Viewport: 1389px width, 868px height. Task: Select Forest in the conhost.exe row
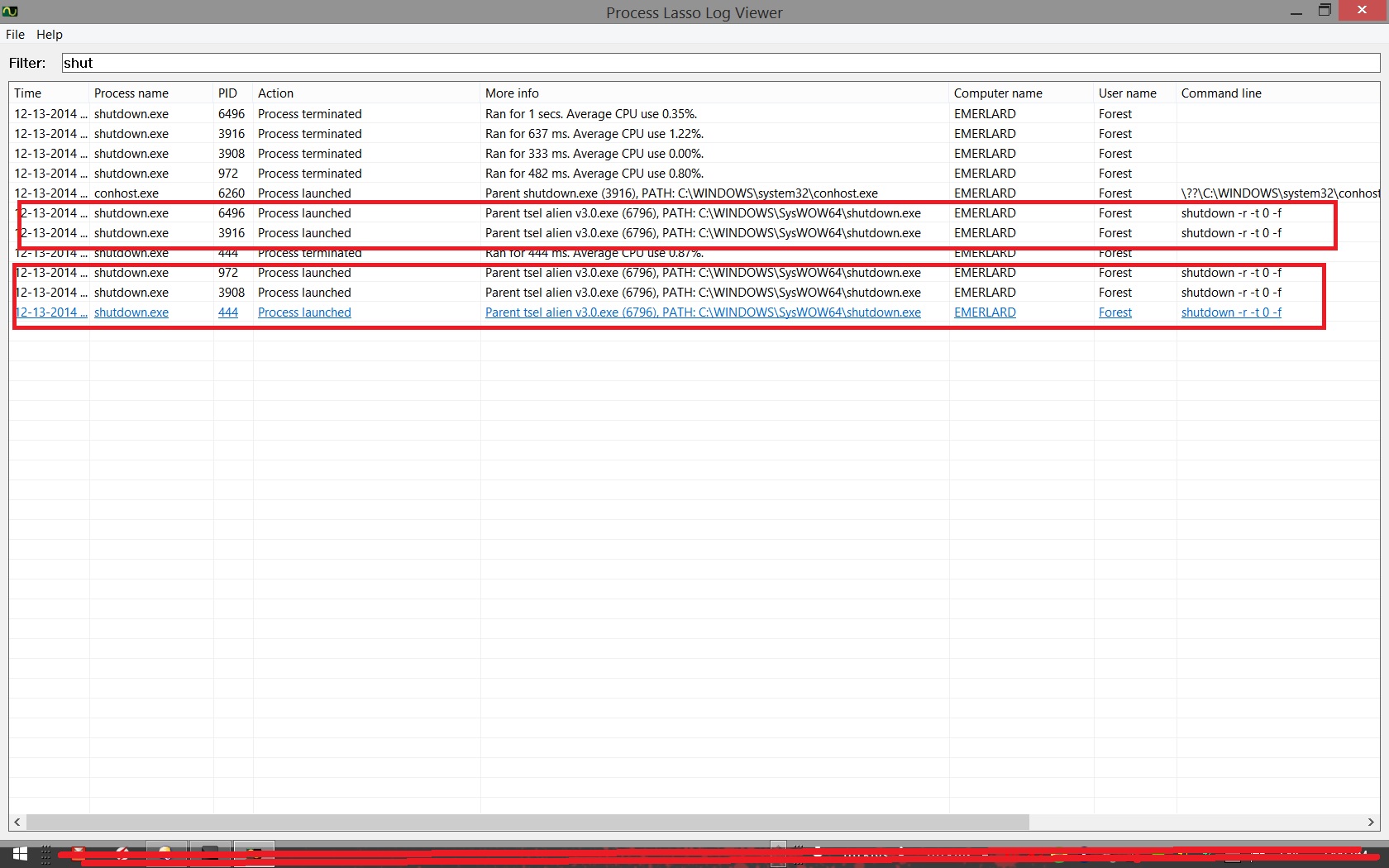(1115, 193)
